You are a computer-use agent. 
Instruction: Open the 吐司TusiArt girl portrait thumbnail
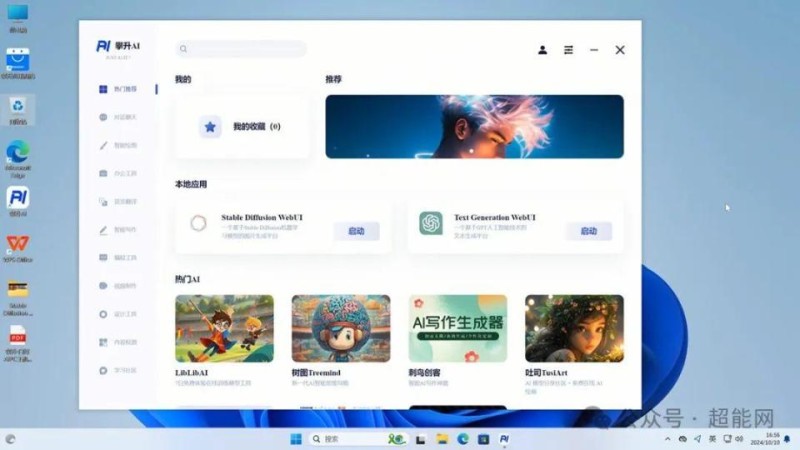point(574,329)
